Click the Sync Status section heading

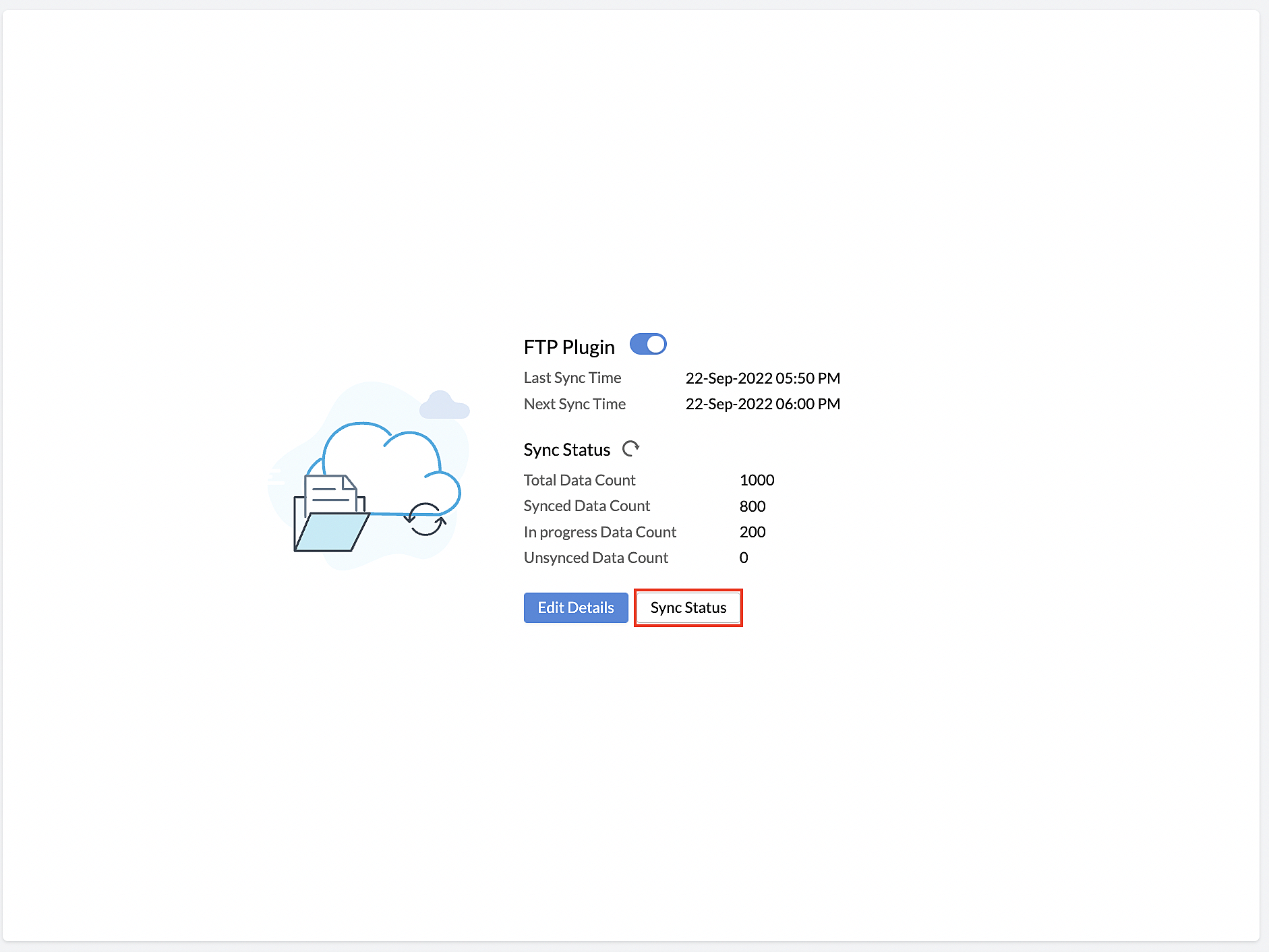tap(567, 450)
